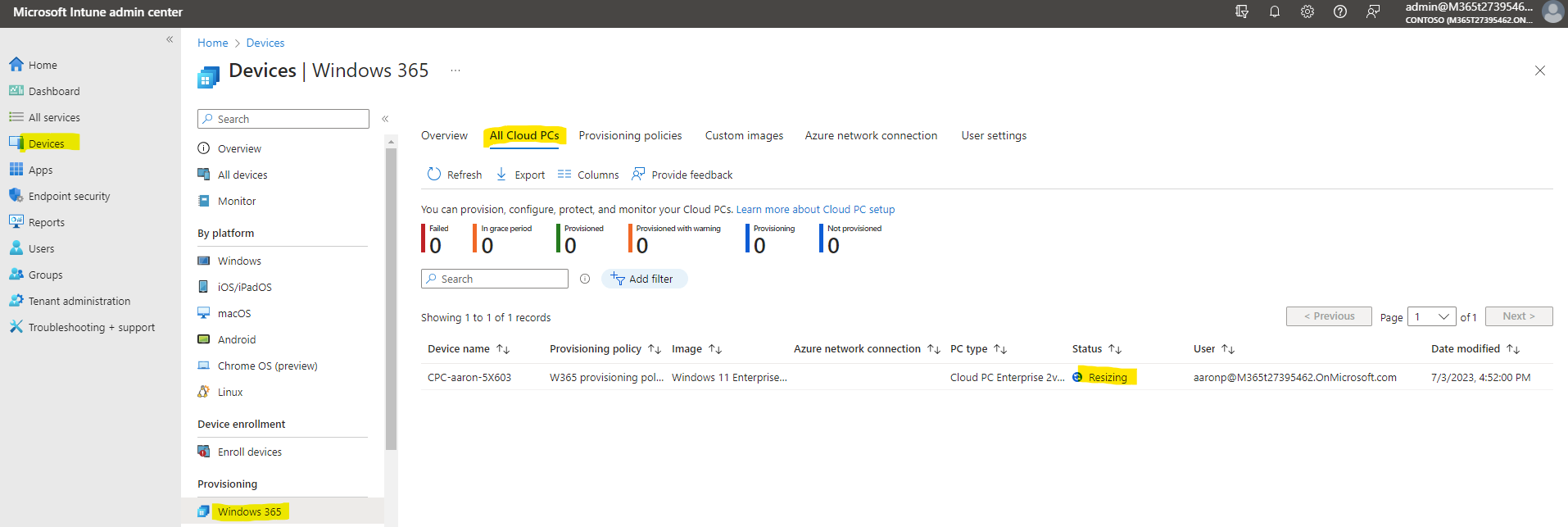1568x527 pixels.
Task: Open admin account avatar
Action: point(1552,12)
